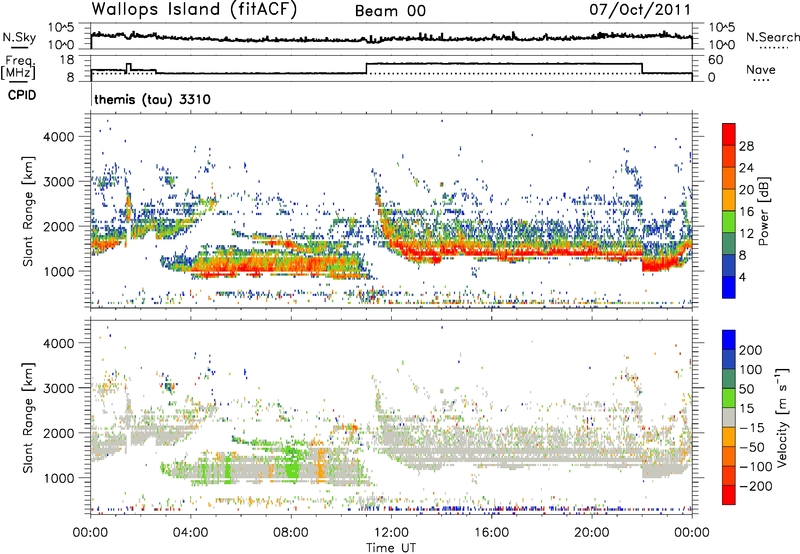This screenshot has width=800, height=554.
Task: Click the 'Freq. [MHz]' axis label
Action: pos(18,67)
